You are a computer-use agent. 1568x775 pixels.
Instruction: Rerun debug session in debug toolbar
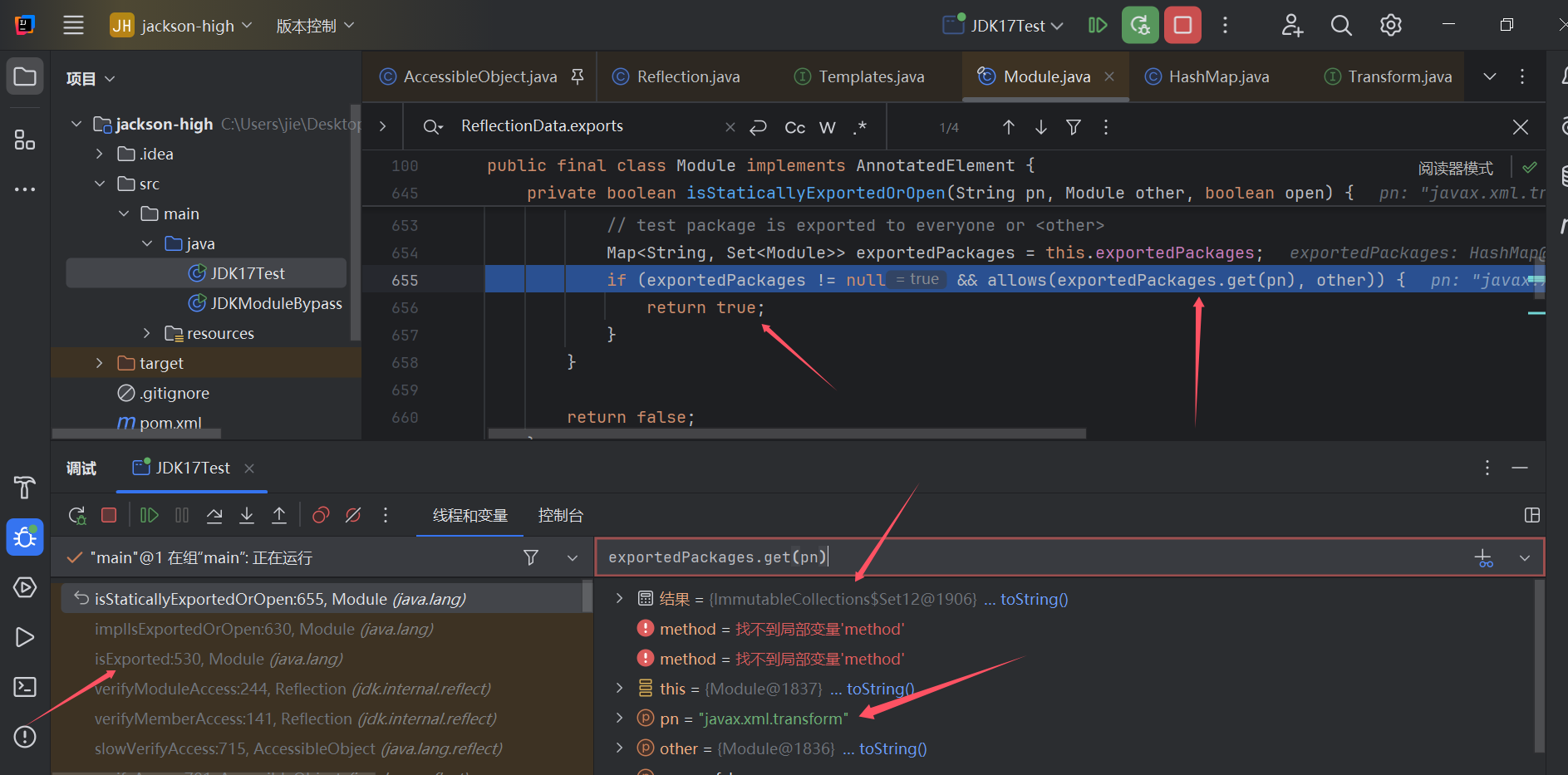[77, 515]
